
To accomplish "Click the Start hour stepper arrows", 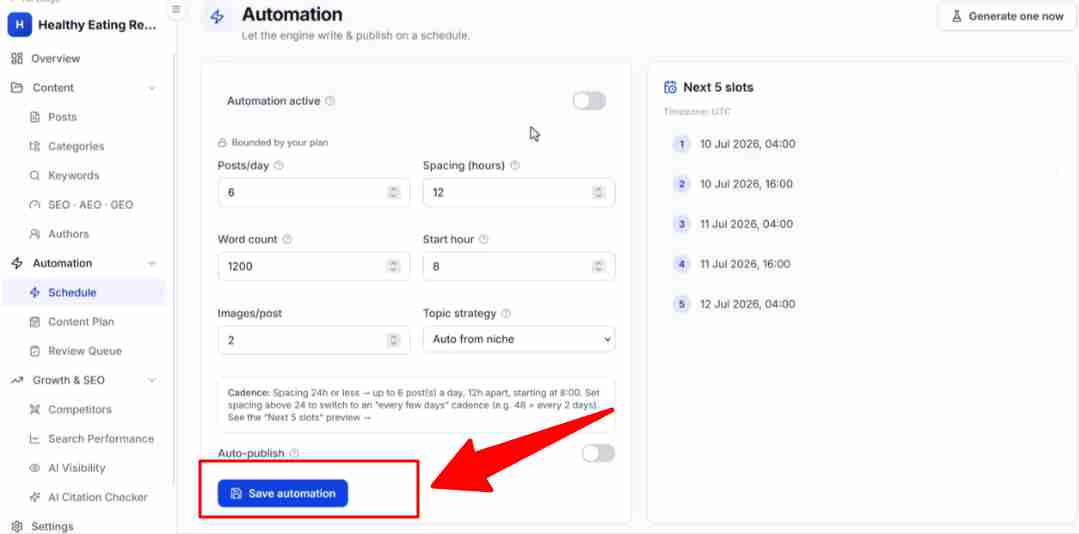I will (599, 266).
